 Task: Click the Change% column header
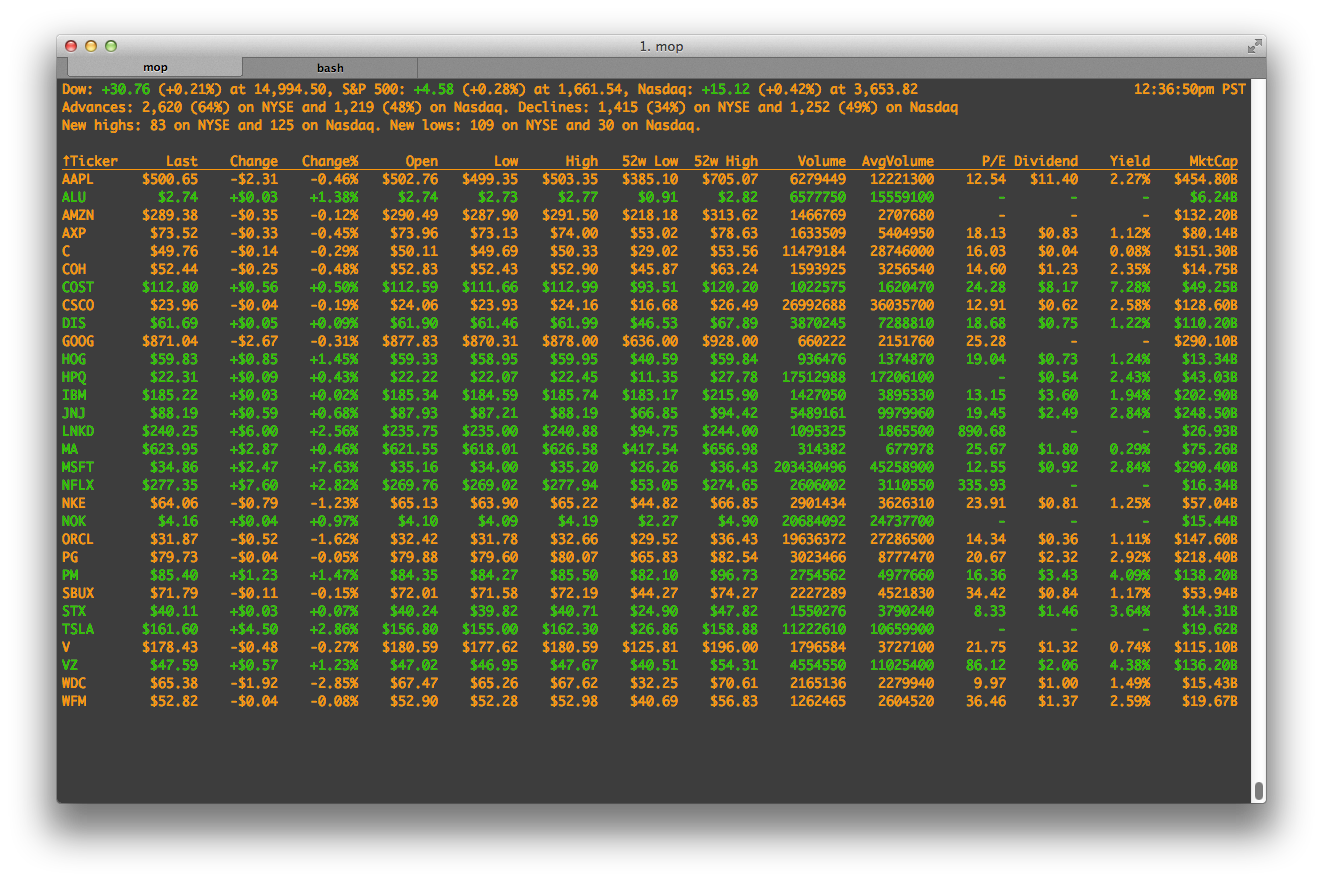point(330,161)
